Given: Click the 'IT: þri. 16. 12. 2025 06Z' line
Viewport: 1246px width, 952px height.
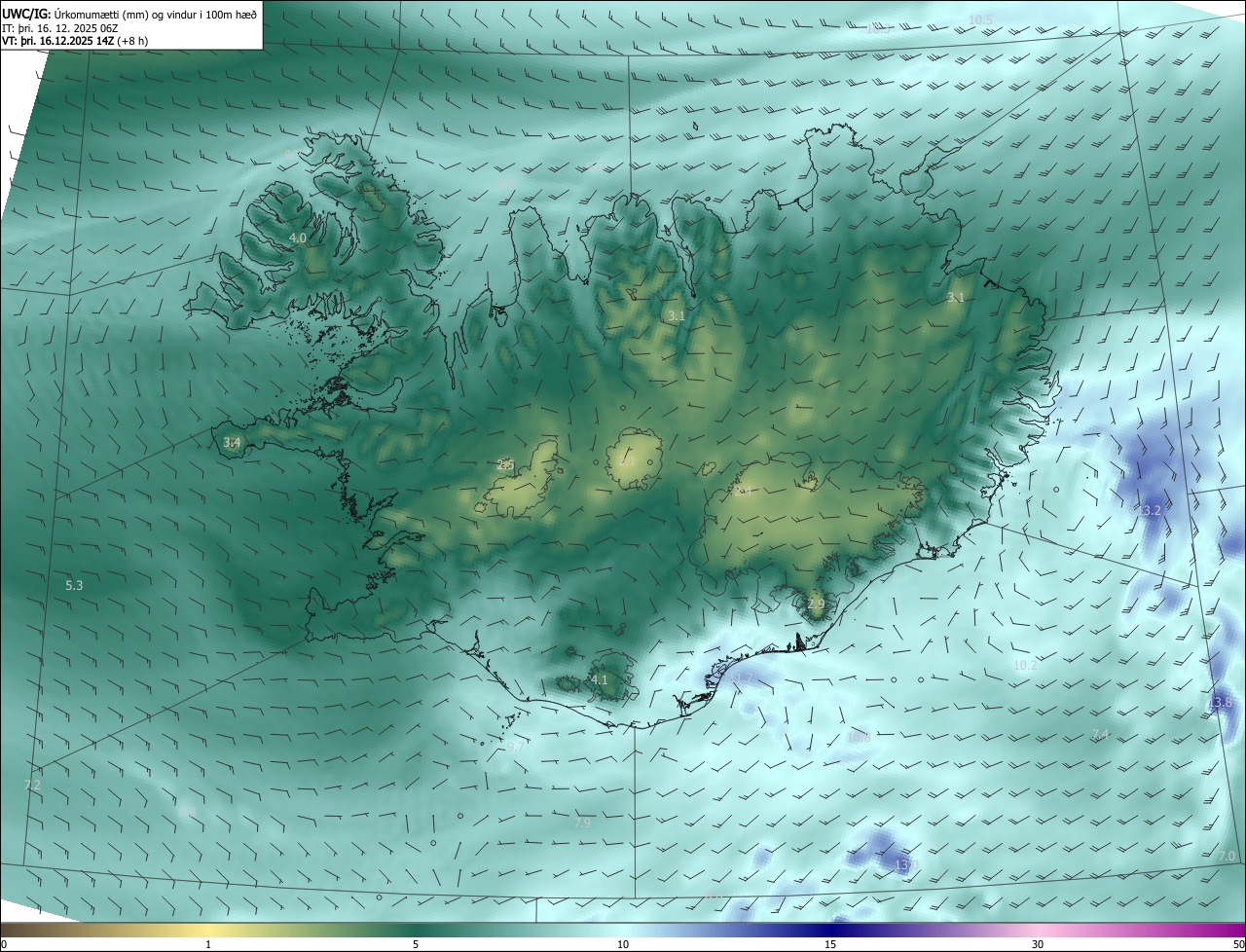Looking at the screenshot, I should point(60,28).
